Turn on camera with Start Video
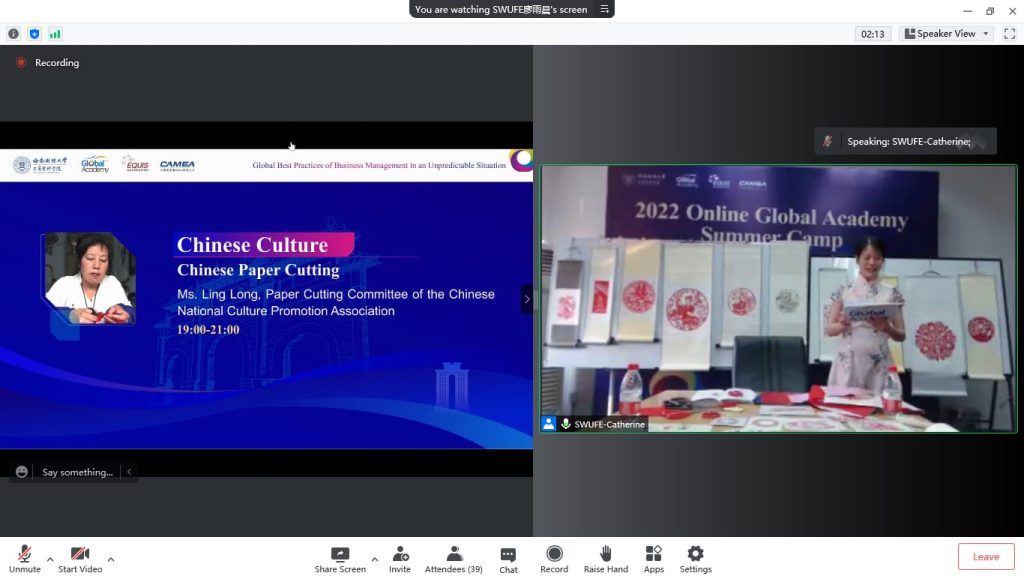 [x=80, y=558]
